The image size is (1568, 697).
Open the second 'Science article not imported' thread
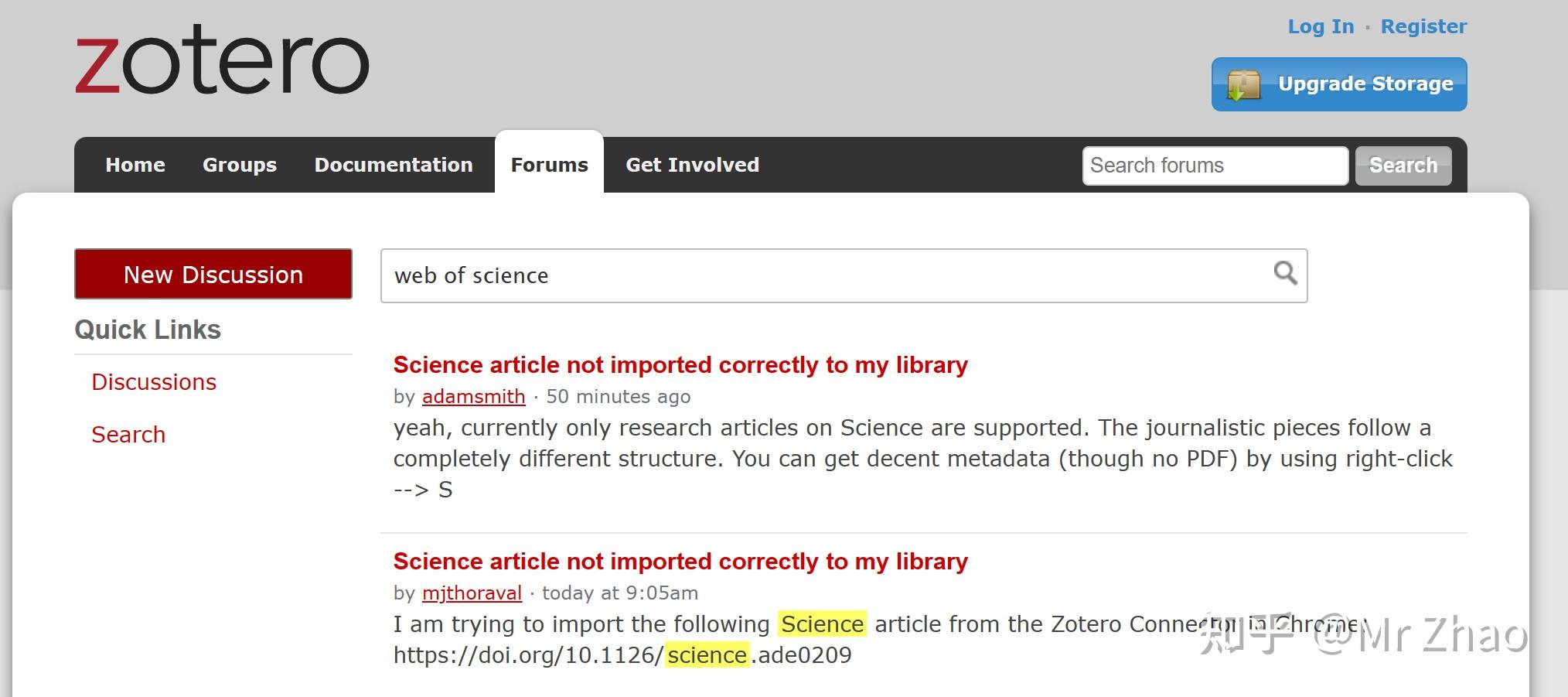(x=680, y=561)
